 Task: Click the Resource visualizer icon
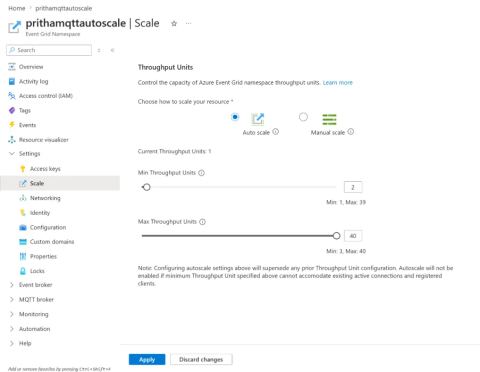(x=12, y=140)
